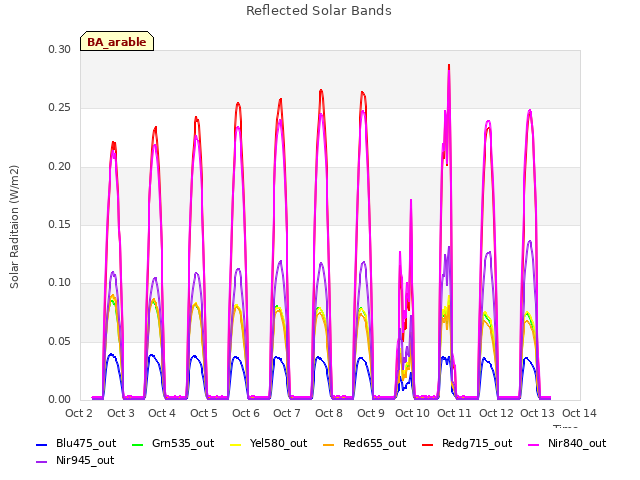Viewport: 640px width, 480px height.
Task: Click the Solar Raditaion (W/m2) axis title
Action: pos(14,227)
